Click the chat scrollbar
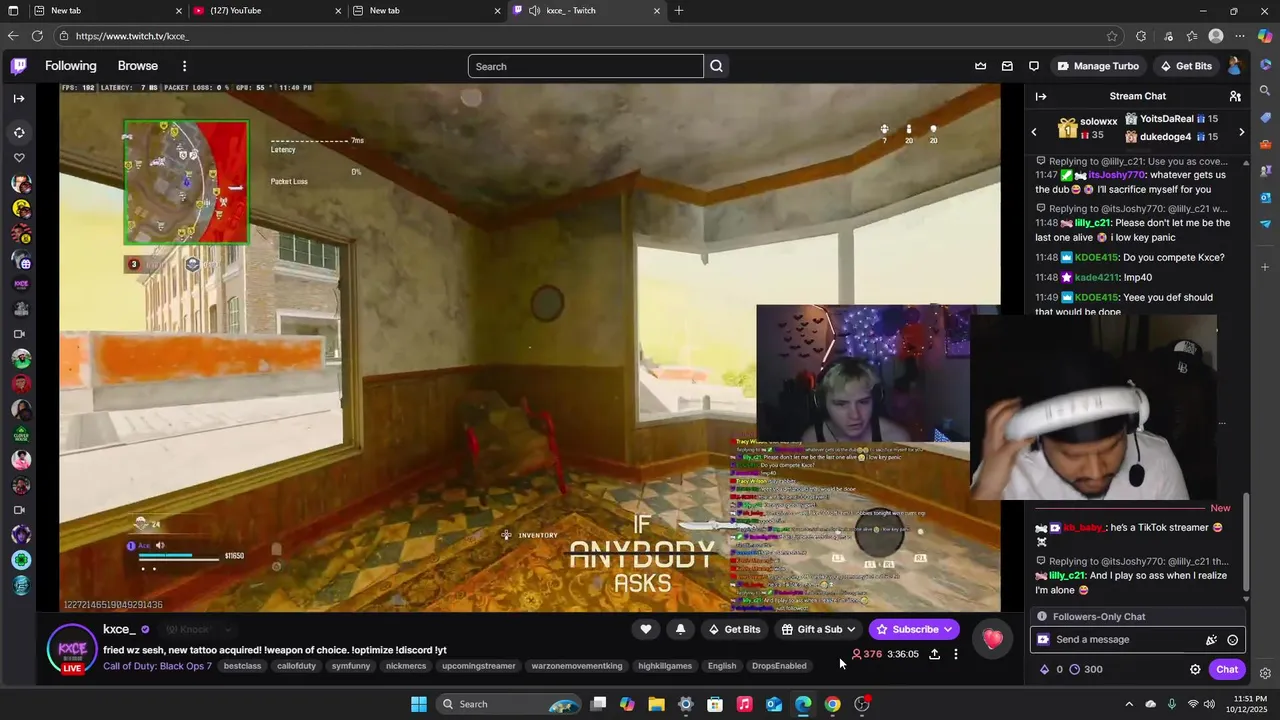 point(1246,544)
